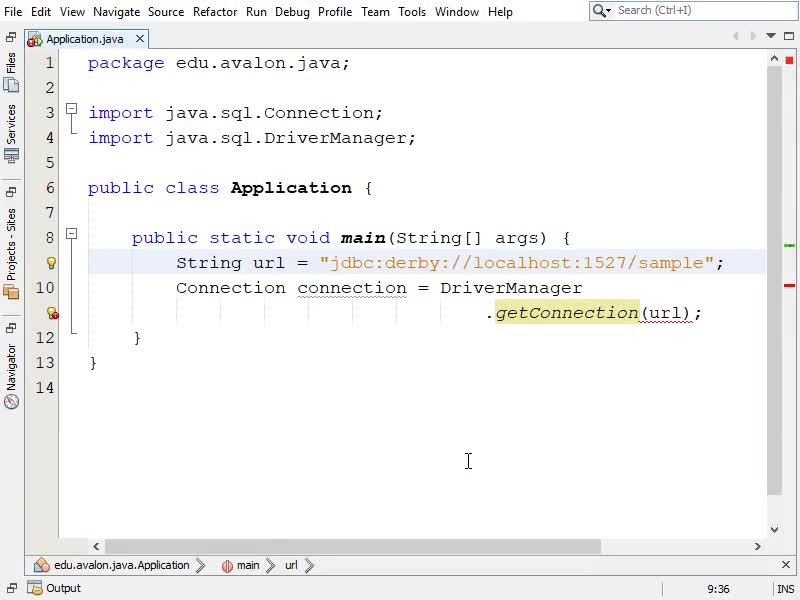The height and width of the screenshot is (600, 800).
Task: Open the Files side panel
Action: click(11, 71)
